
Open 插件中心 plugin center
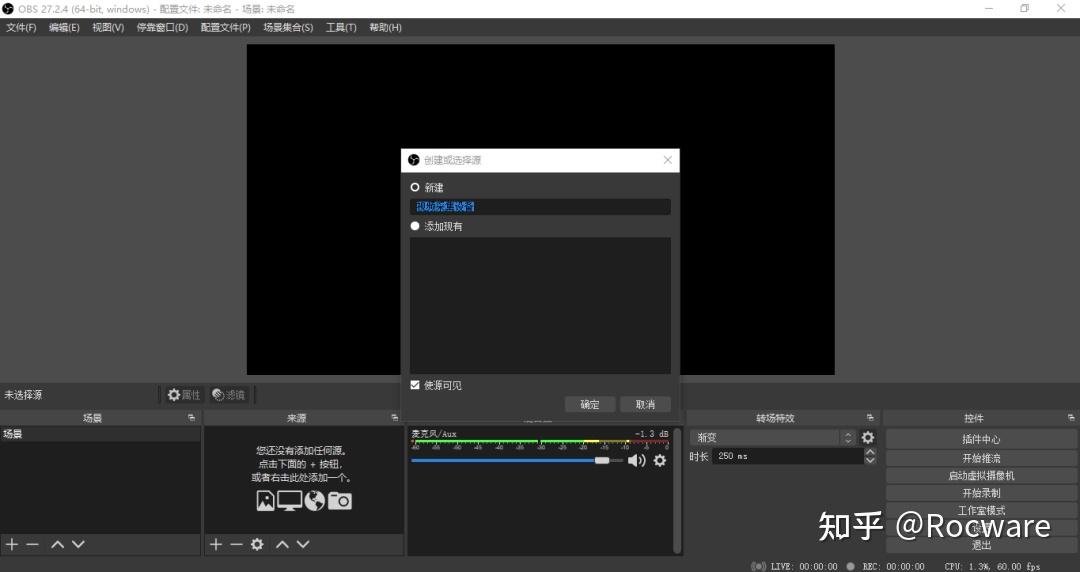click(x=981, y=439)
